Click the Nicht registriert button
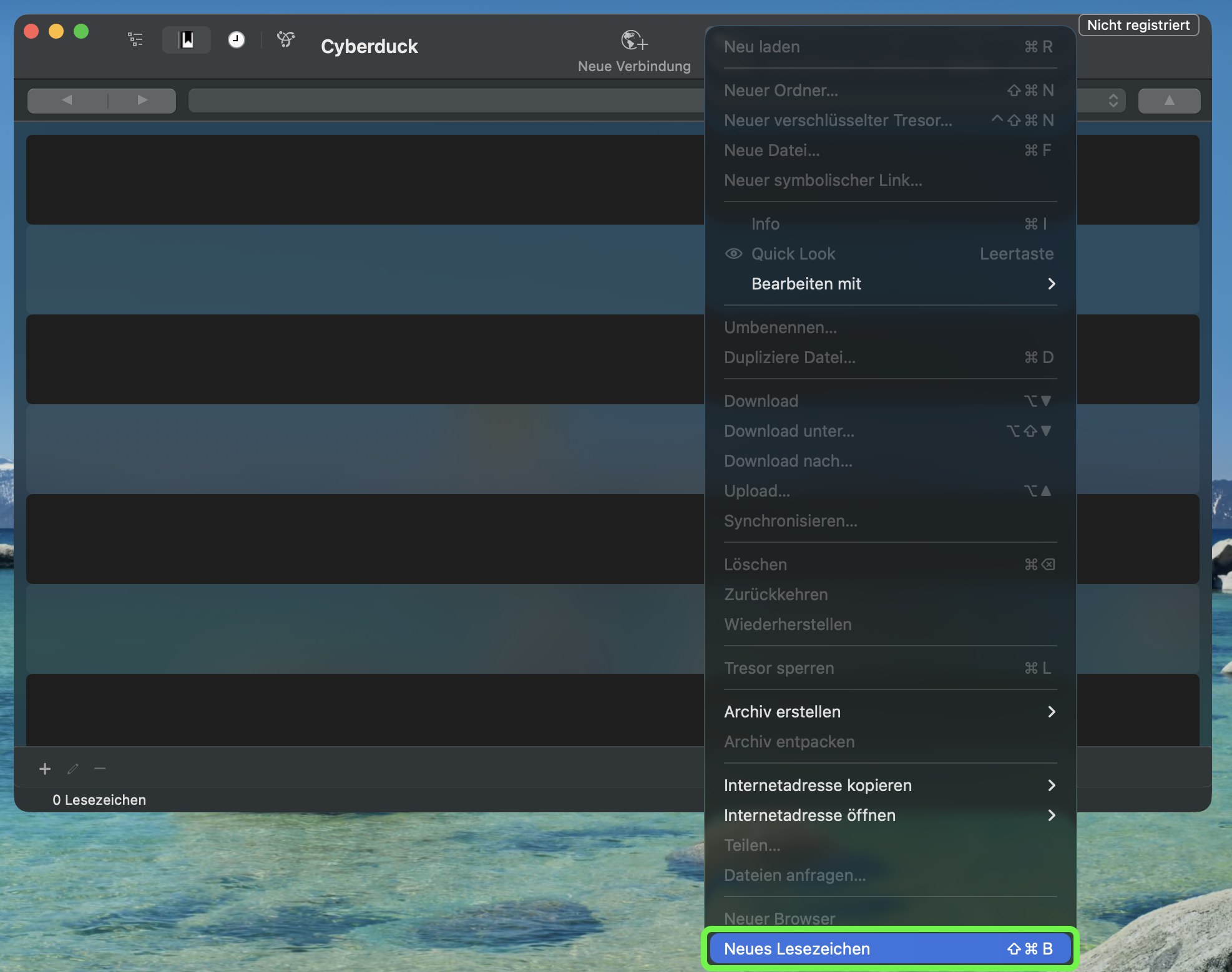Image resolution: width=1232 pixels, height=972 pixels. pyautogui.click(x=1138, y=25)
